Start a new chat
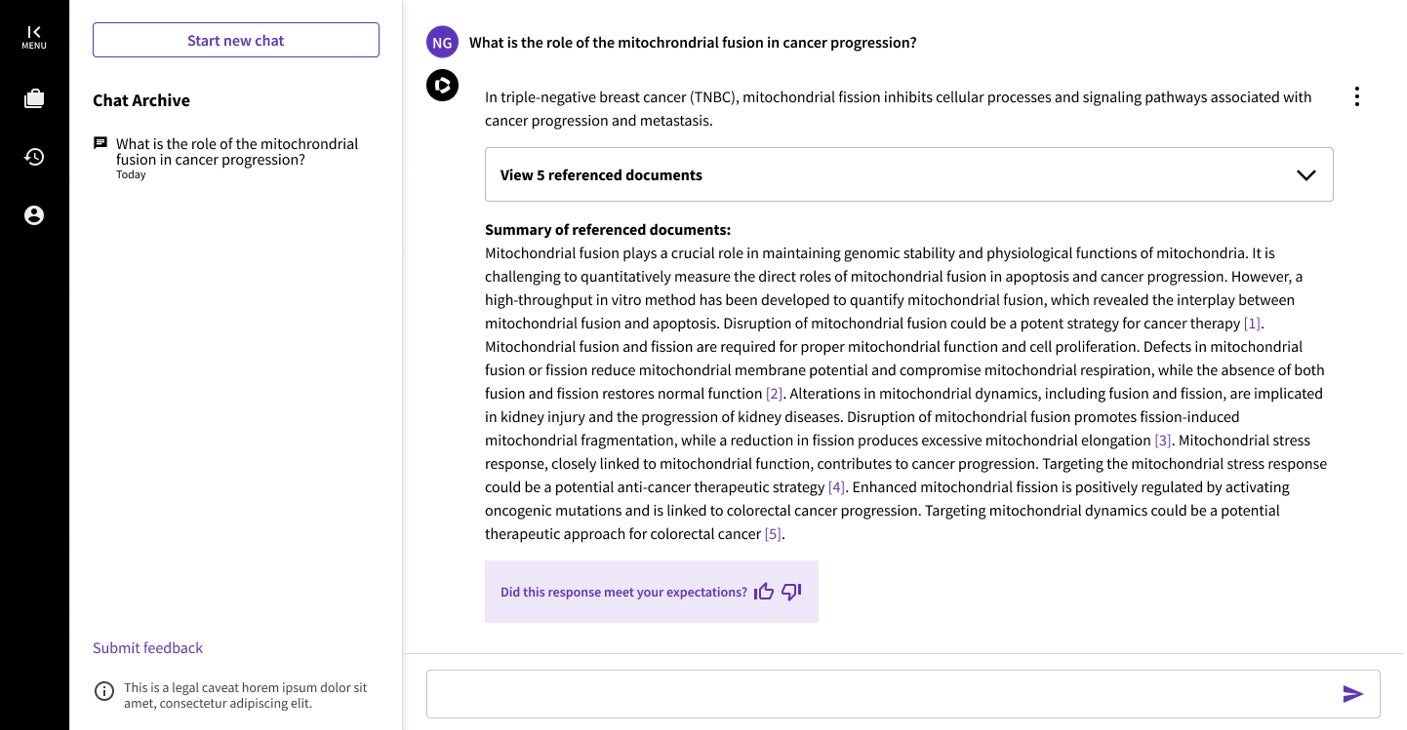 (236, 40)
